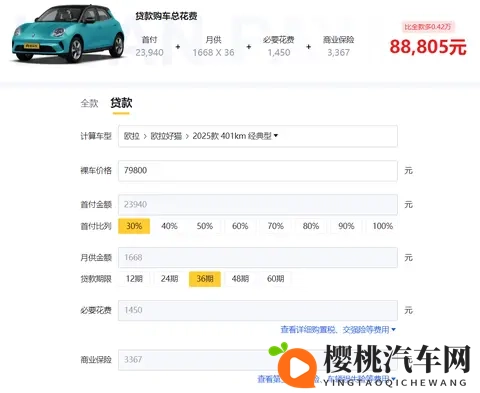Click the 月供金额 field showing 1668

[x=258, y=257]
